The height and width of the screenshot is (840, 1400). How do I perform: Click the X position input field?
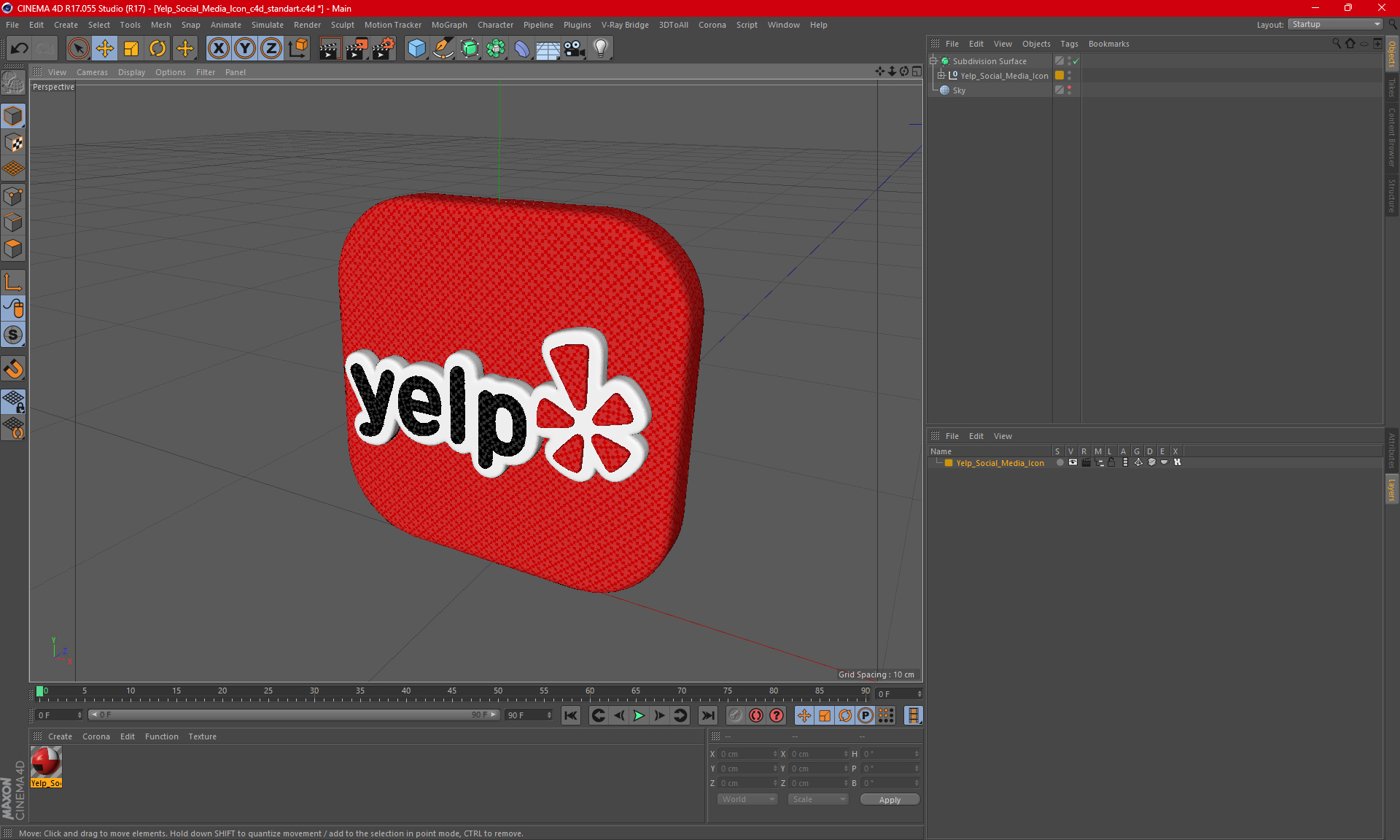click(747, 754)
